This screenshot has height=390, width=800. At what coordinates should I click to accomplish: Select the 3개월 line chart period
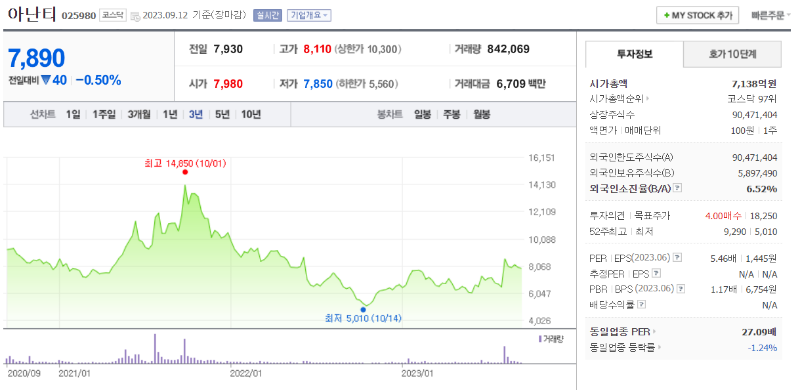tap(139, 114)
